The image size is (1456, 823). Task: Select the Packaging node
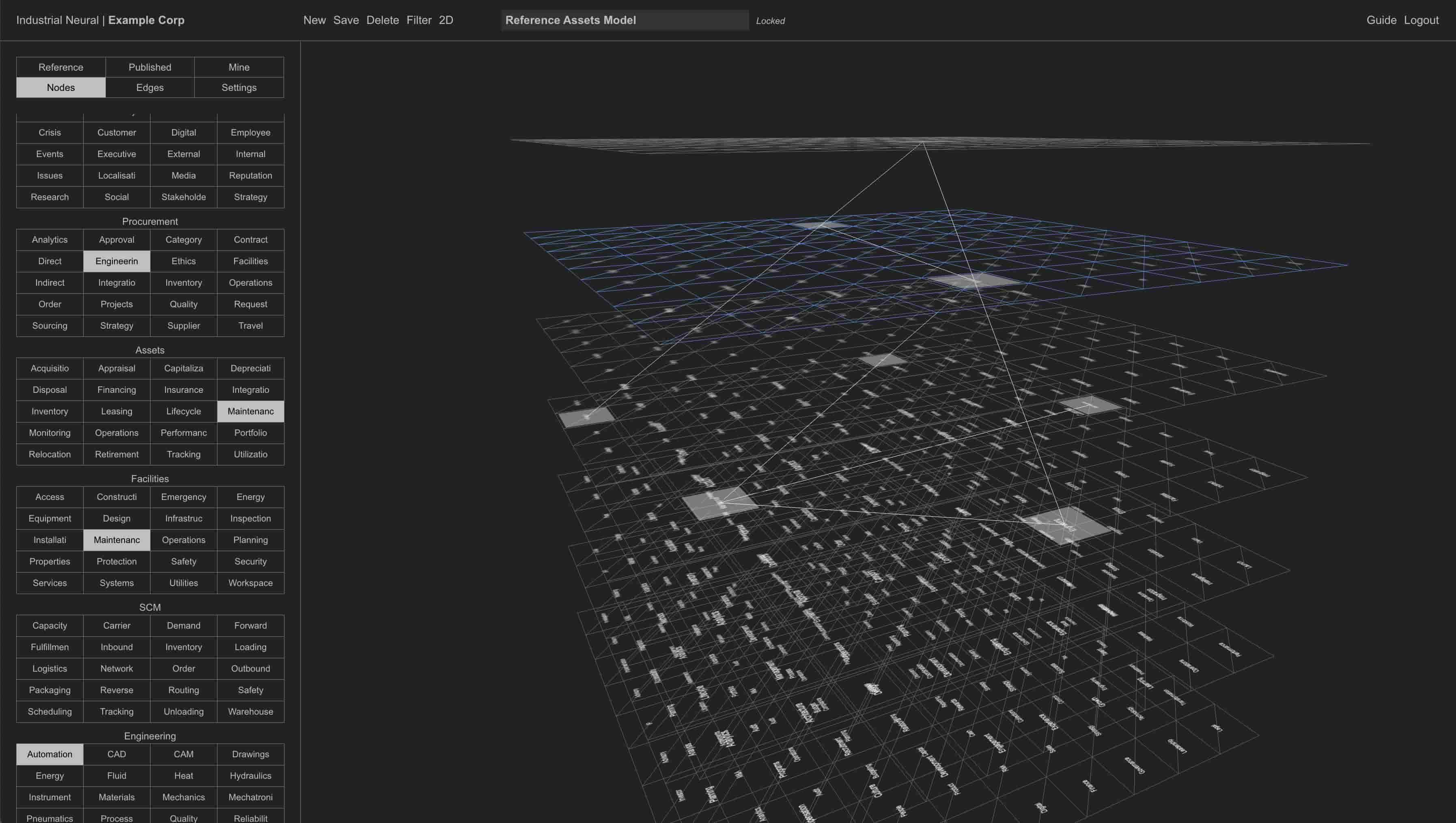point(50,690)
